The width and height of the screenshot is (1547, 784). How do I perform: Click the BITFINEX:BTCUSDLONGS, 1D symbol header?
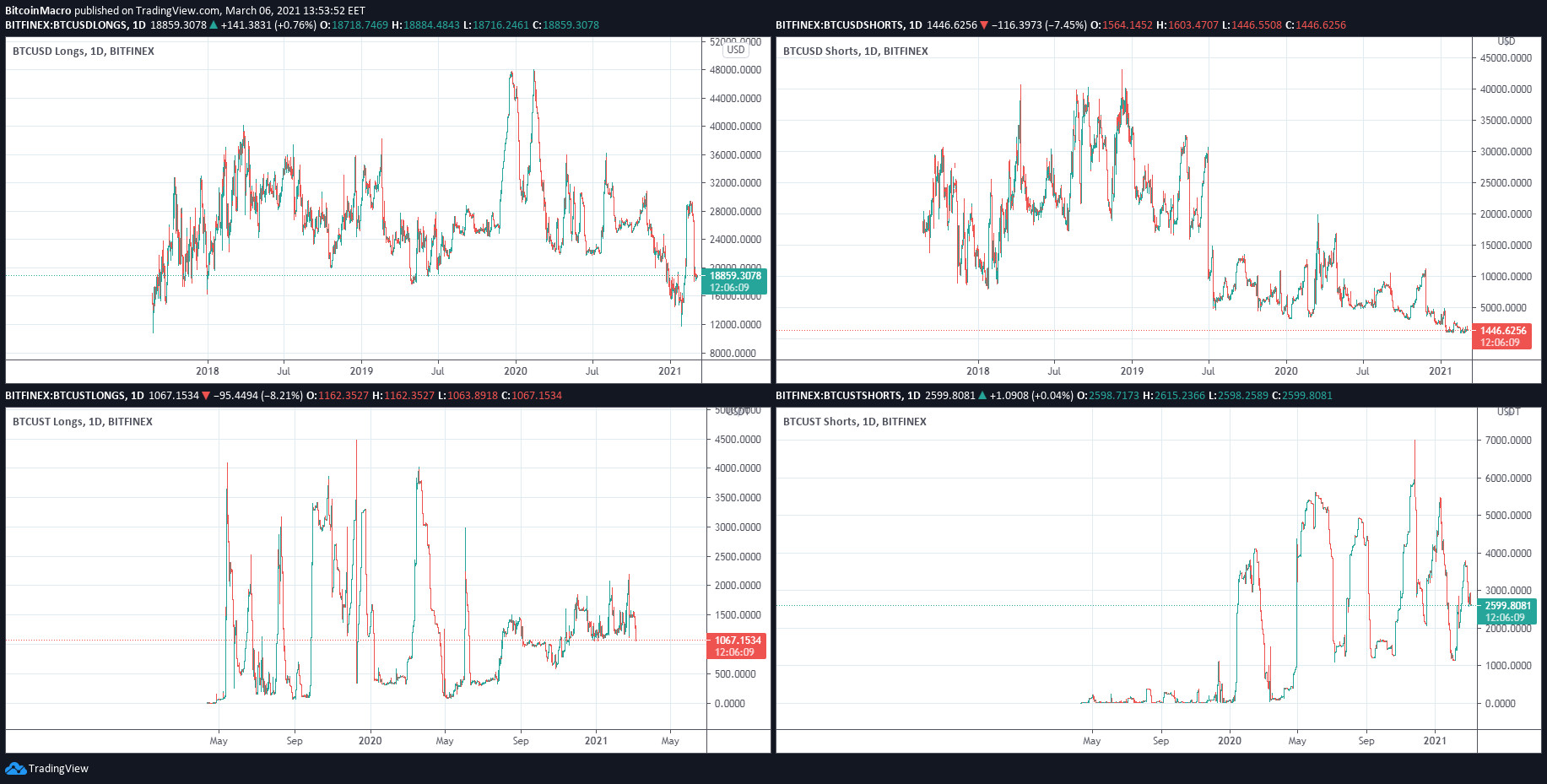(75, 25)
